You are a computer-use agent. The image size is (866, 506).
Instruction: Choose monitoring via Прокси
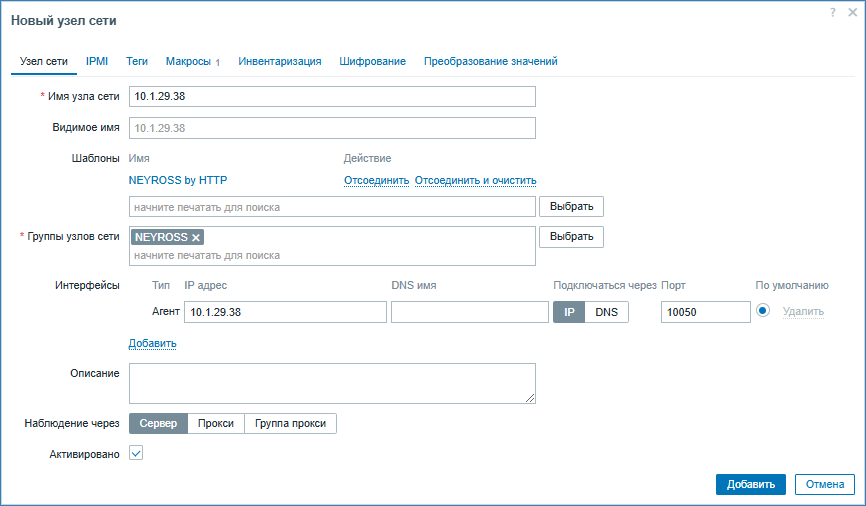click(216, 423)
